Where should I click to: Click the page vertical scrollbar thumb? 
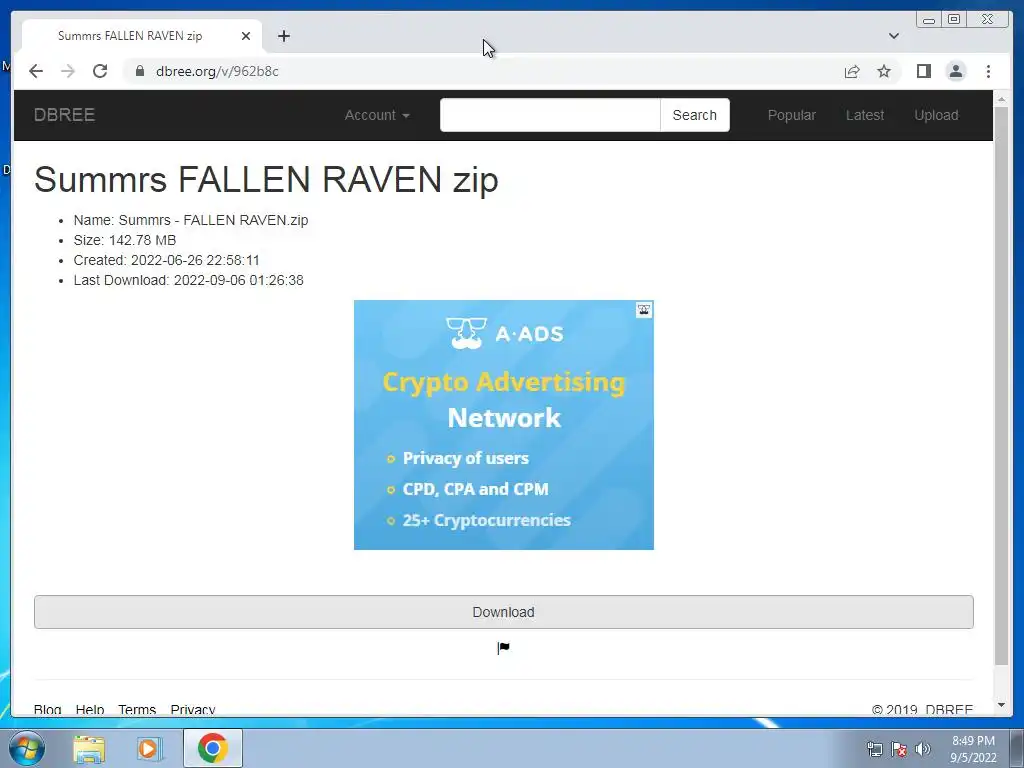point(1001,385)
